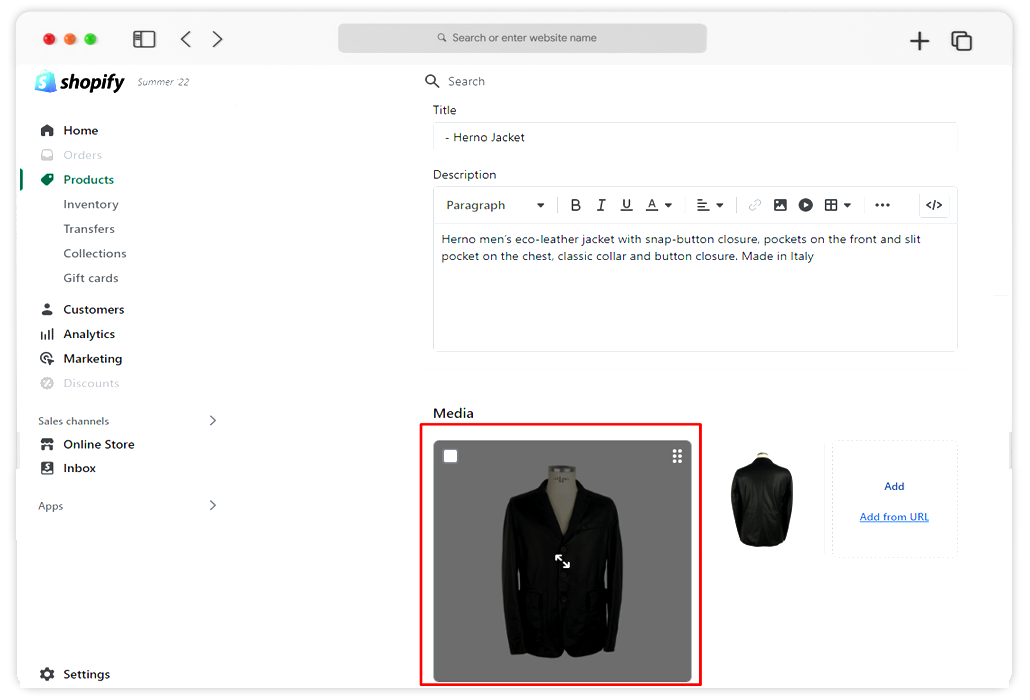Click the browser address bar
The height and width of the screenshot is (700, 1030).
tap(522, 38)
